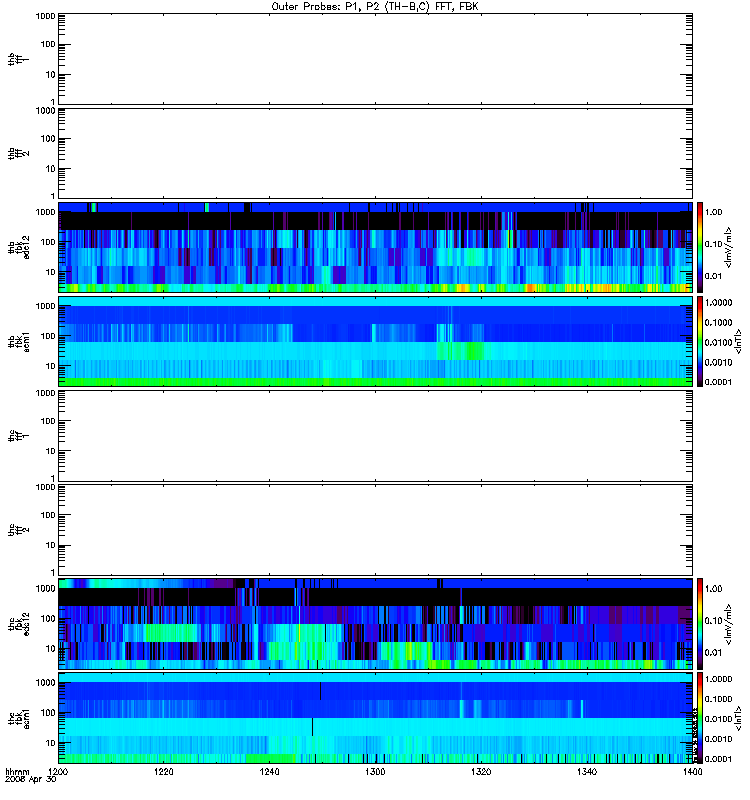This screenshot has height=800, width=750.
Task: Click the 1240 time axis label
Action: click(x=269, y=772)
